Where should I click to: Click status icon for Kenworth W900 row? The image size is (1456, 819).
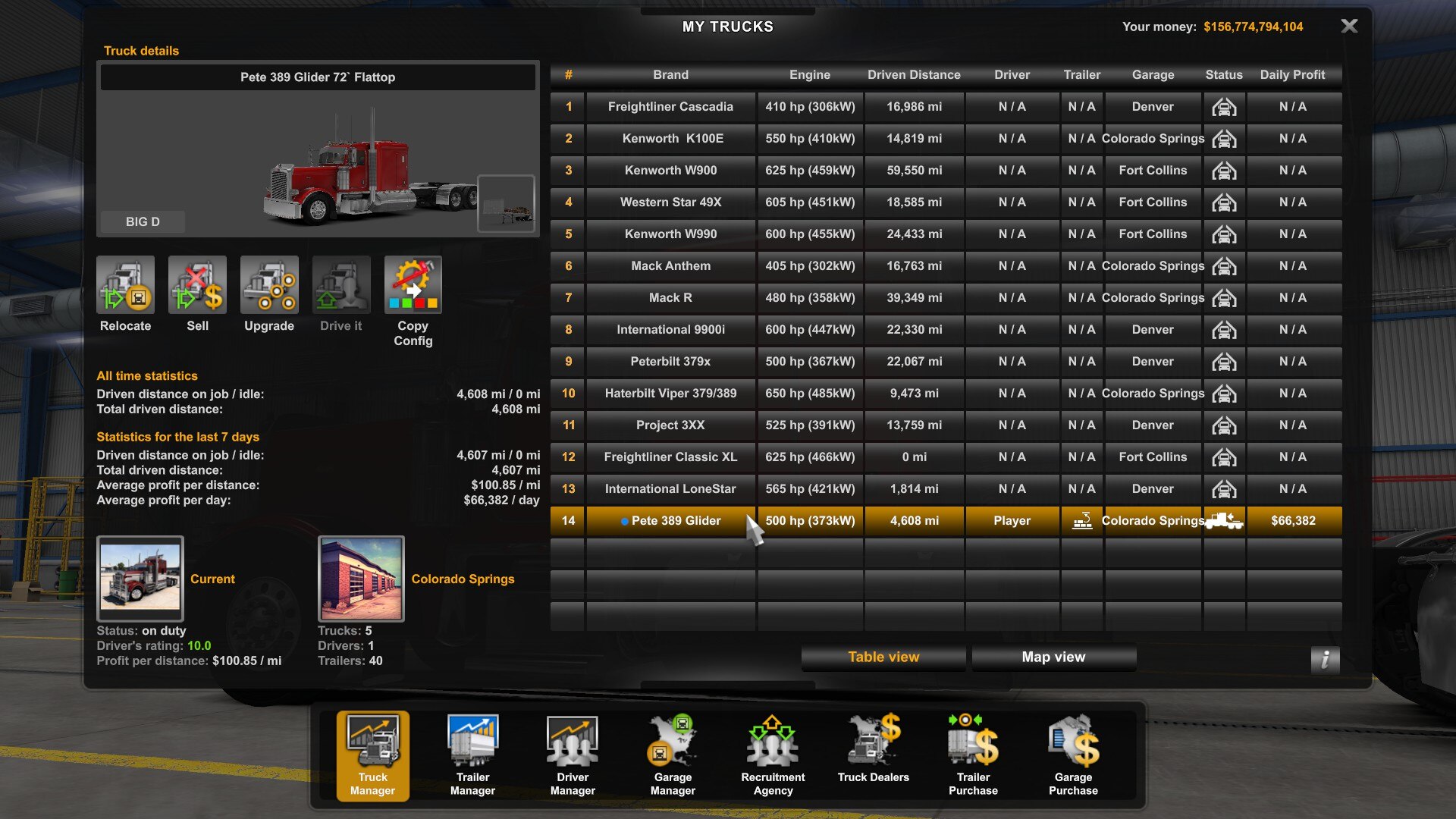coord(1224,171)
